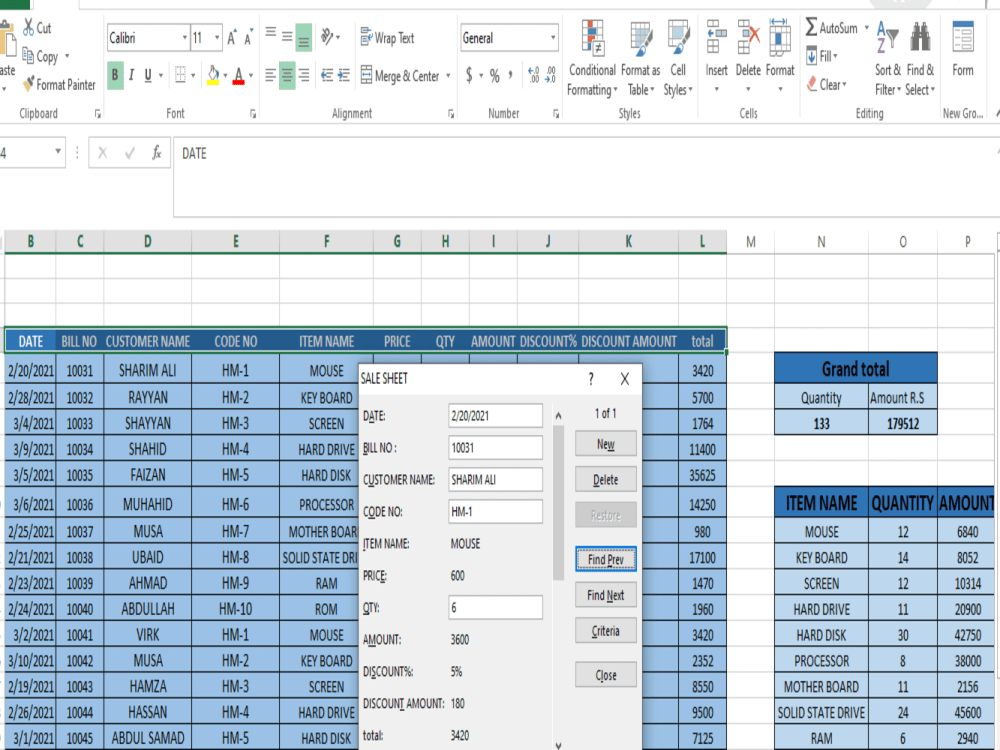Click Top Align icon
The height and width of the screenshot is (750, 1000).
[x=271, y=35]
